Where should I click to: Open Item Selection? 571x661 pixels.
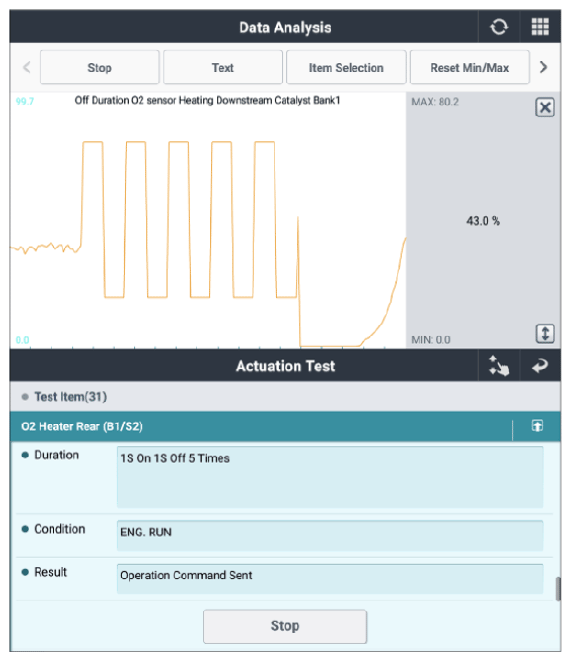tap(346, 67)
